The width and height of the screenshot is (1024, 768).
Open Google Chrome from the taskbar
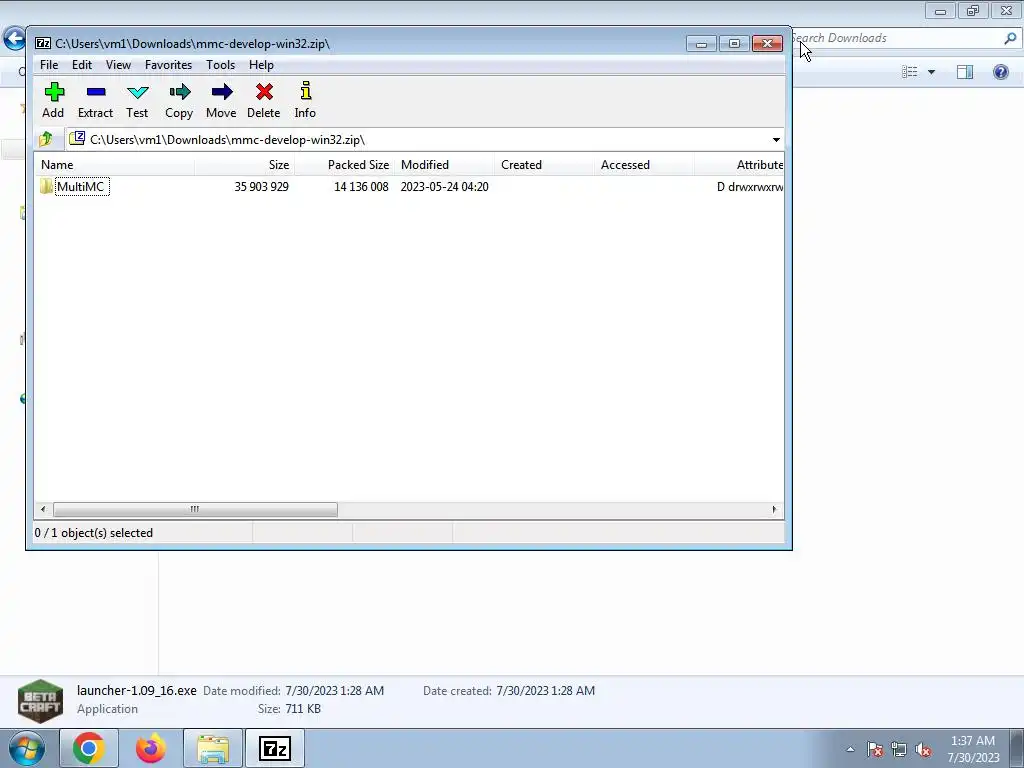[x=89, y=748]
